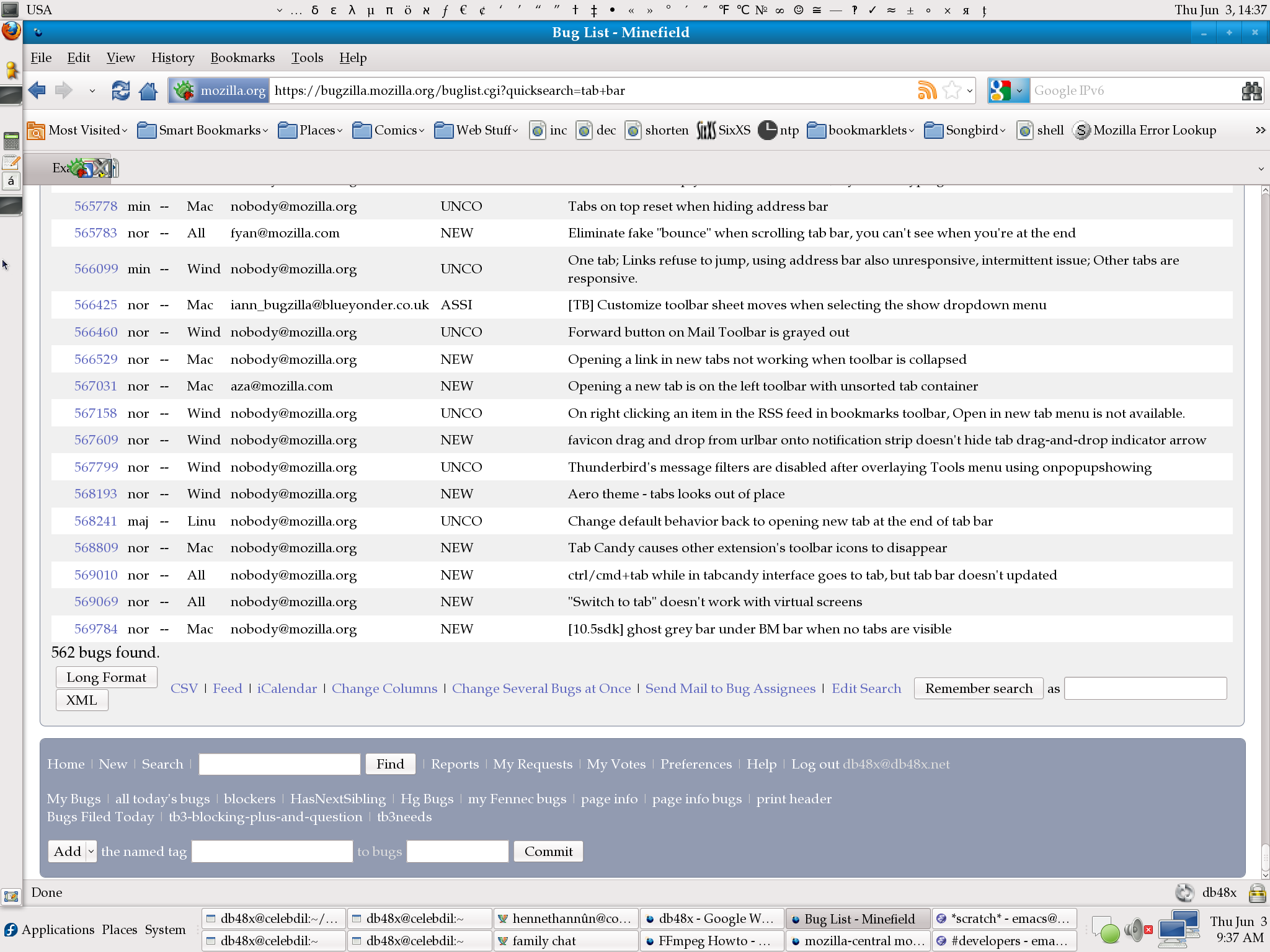Viewport: 1270px width, 952px height.
Task: Click the Long Format button
Action: point(107,677)
